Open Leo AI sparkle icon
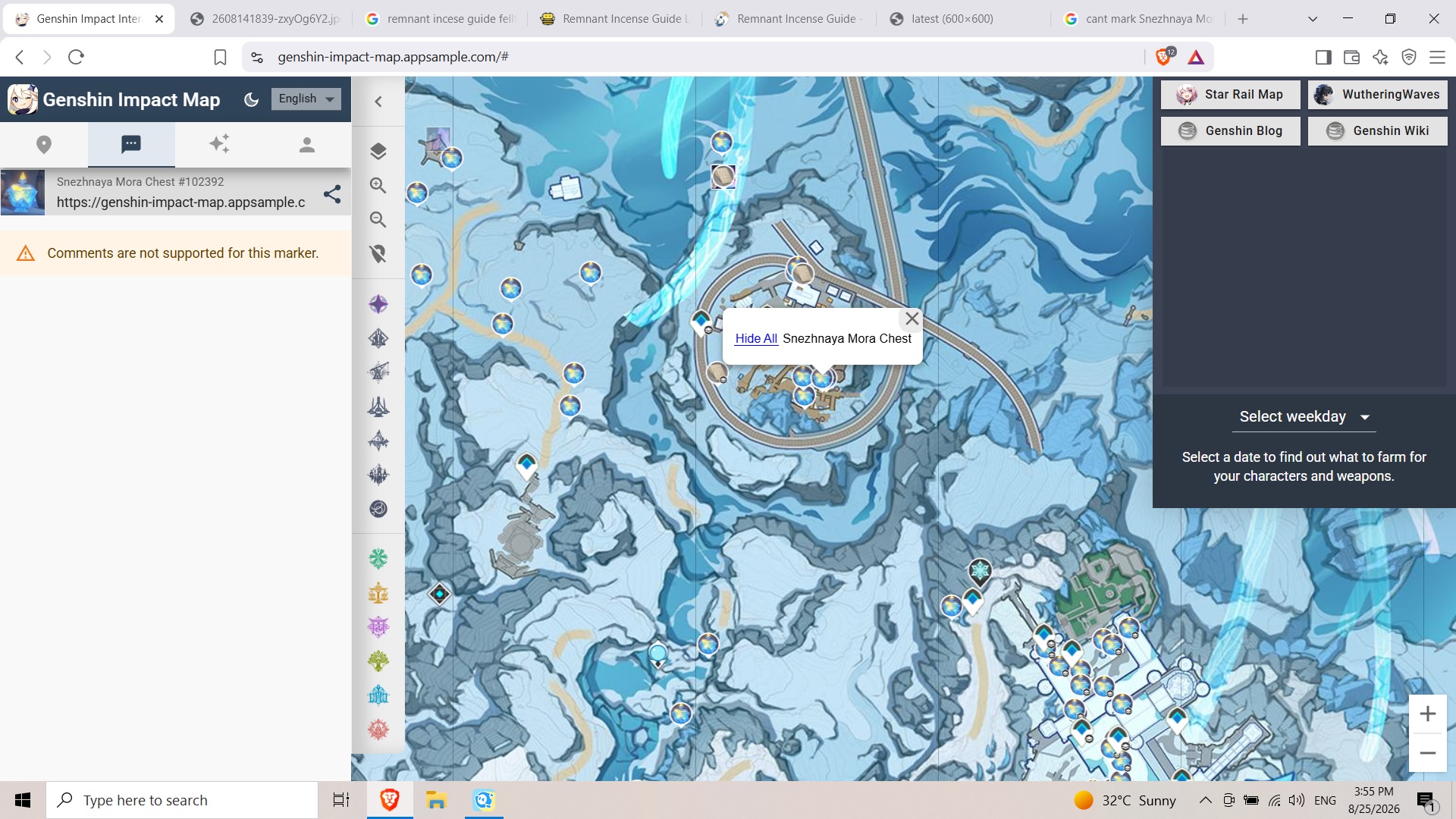 point(1380,57)
